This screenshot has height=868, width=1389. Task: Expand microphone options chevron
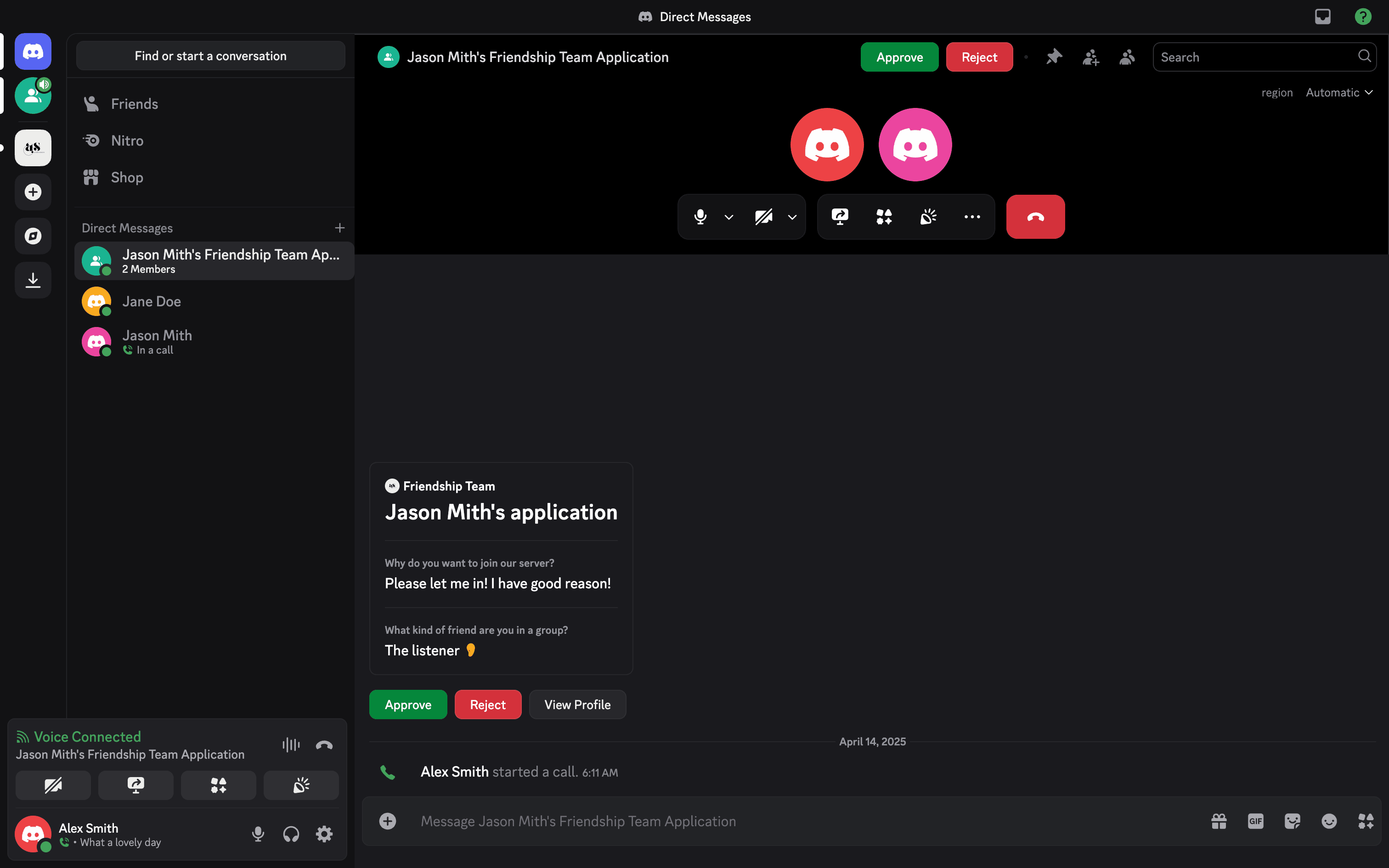[x=729, y=217]
